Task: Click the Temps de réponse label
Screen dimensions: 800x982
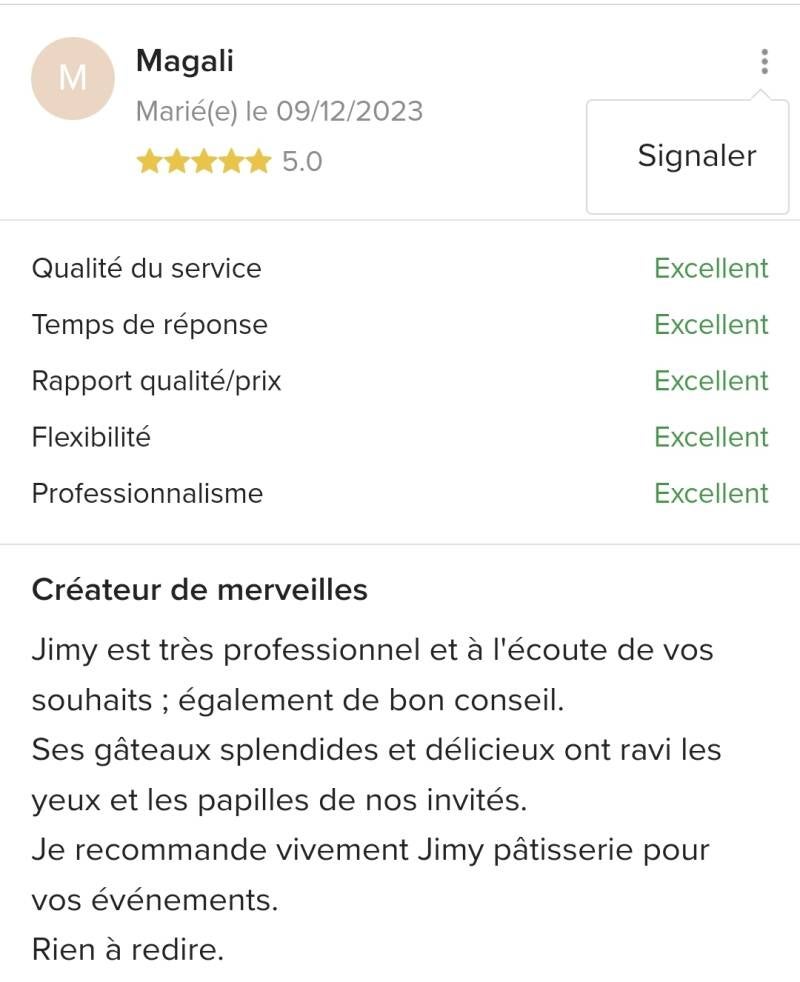Action: pyautogui.click(x=149, y=324)
